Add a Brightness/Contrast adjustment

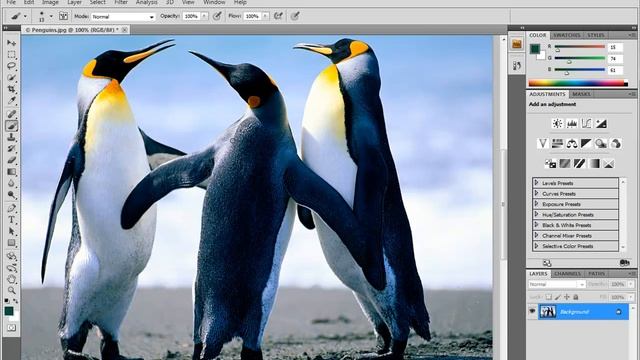click(557, 123)
